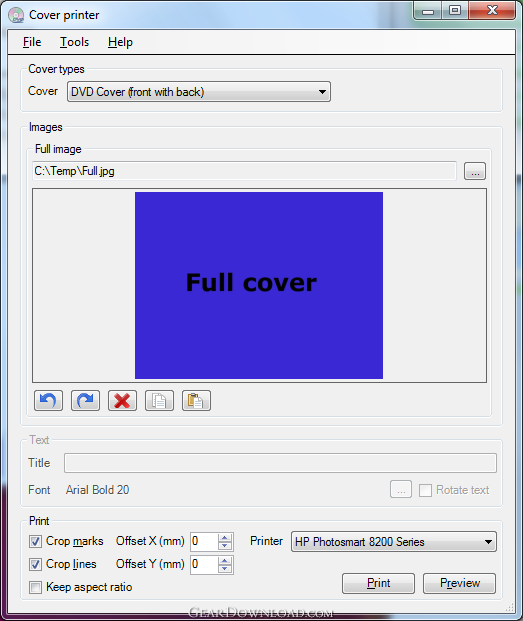Click the Cover printer app icon in title bar
The image size is (523, 621).
point(16,15)
